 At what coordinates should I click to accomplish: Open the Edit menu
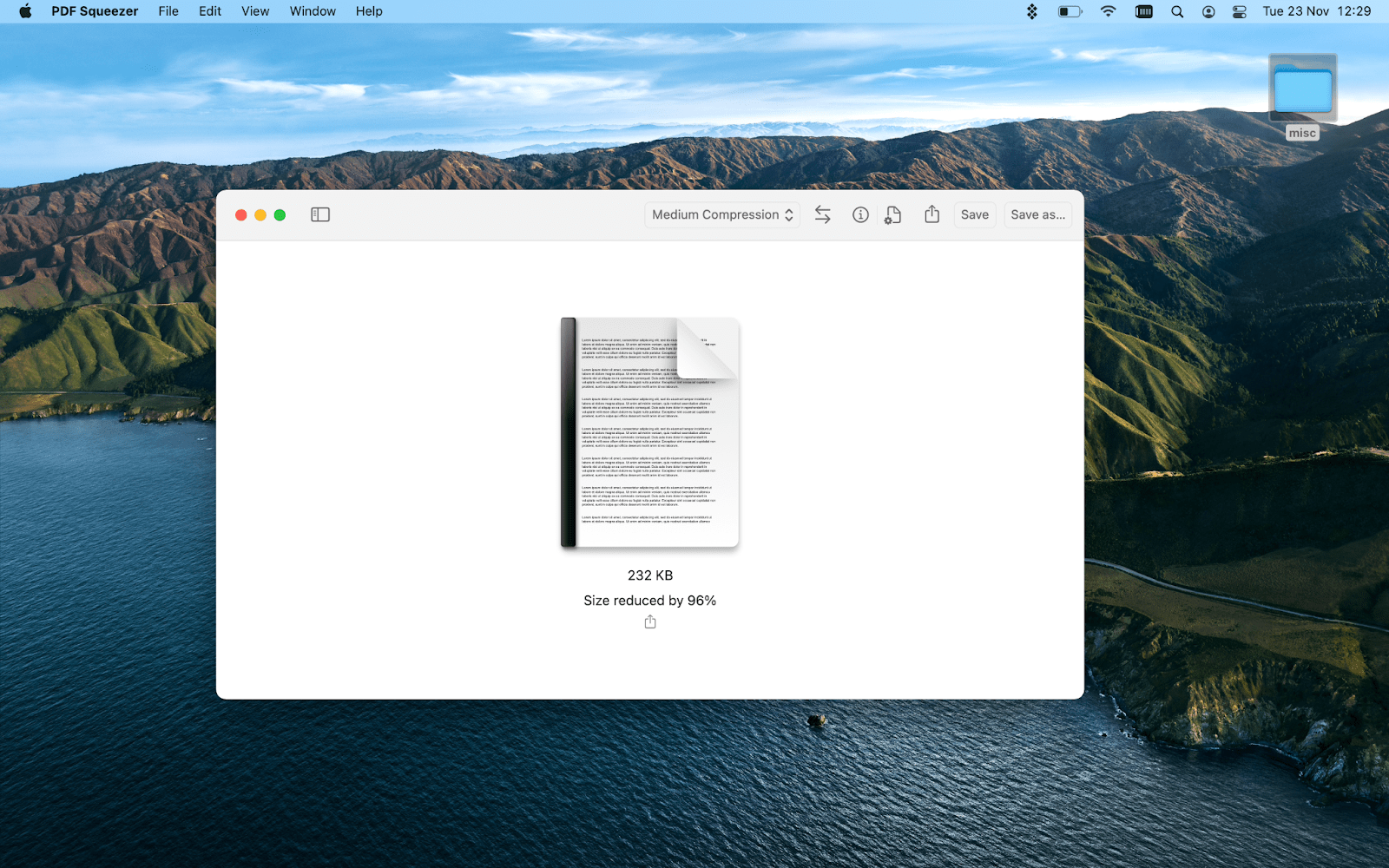(x=210, y=11)
